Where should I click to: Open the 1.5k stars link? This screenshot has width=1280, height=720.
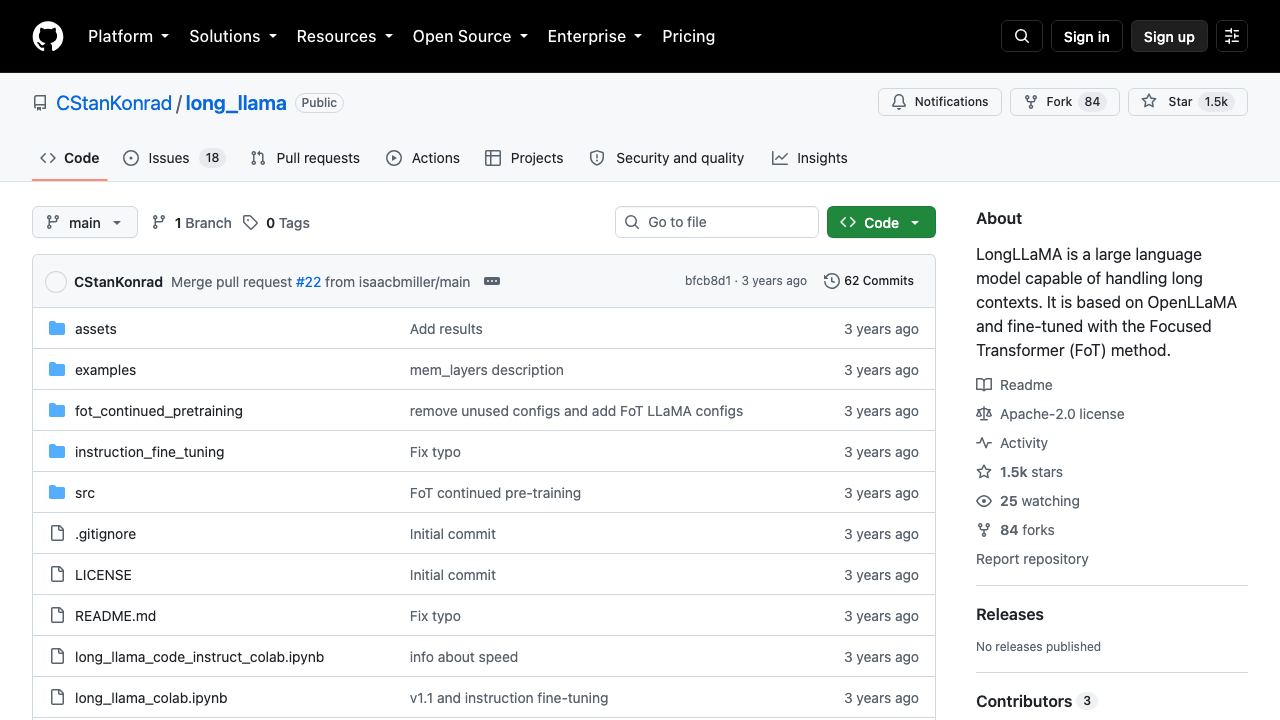tap(1031, 472)
